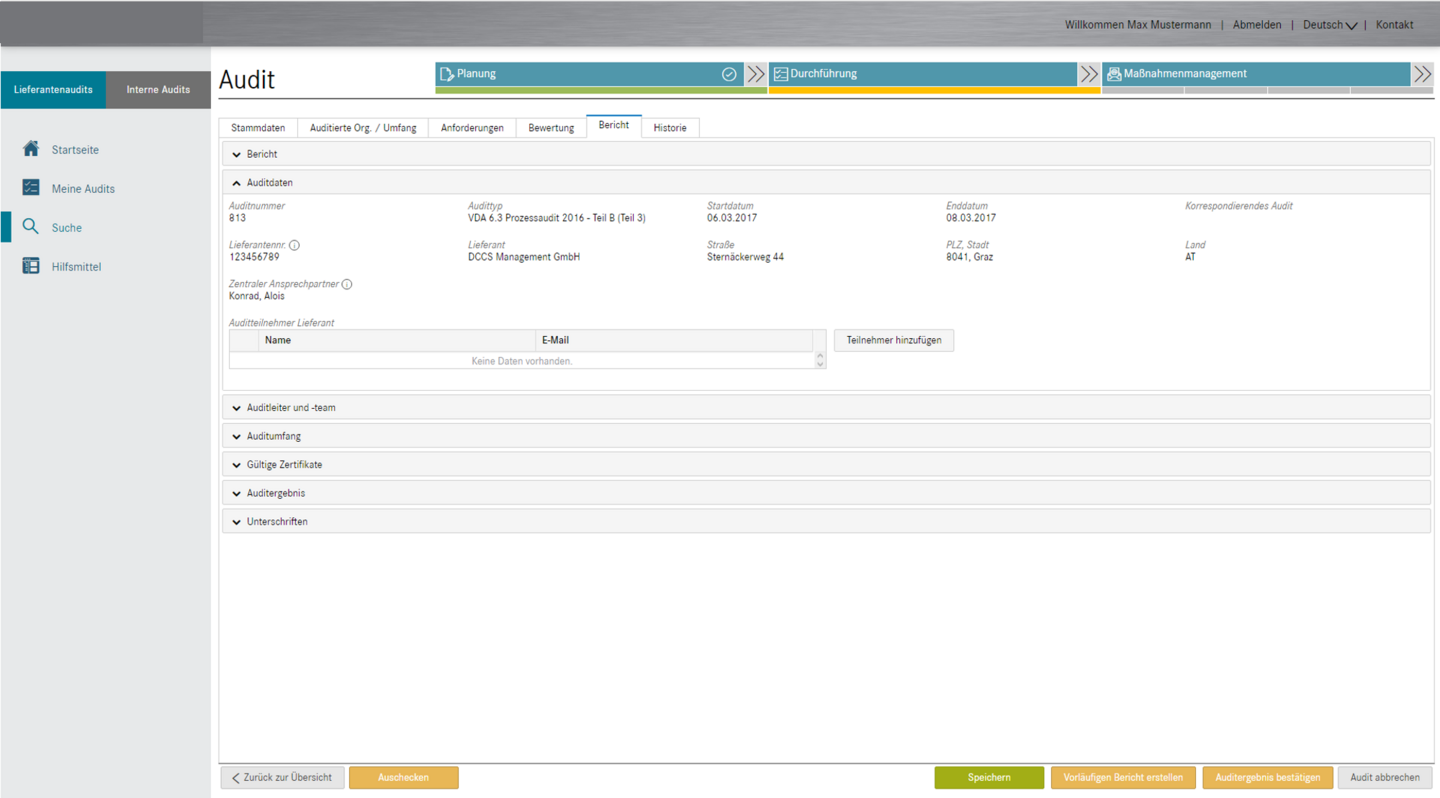Click info icon beside Lieferantennr.

point(294,245)
